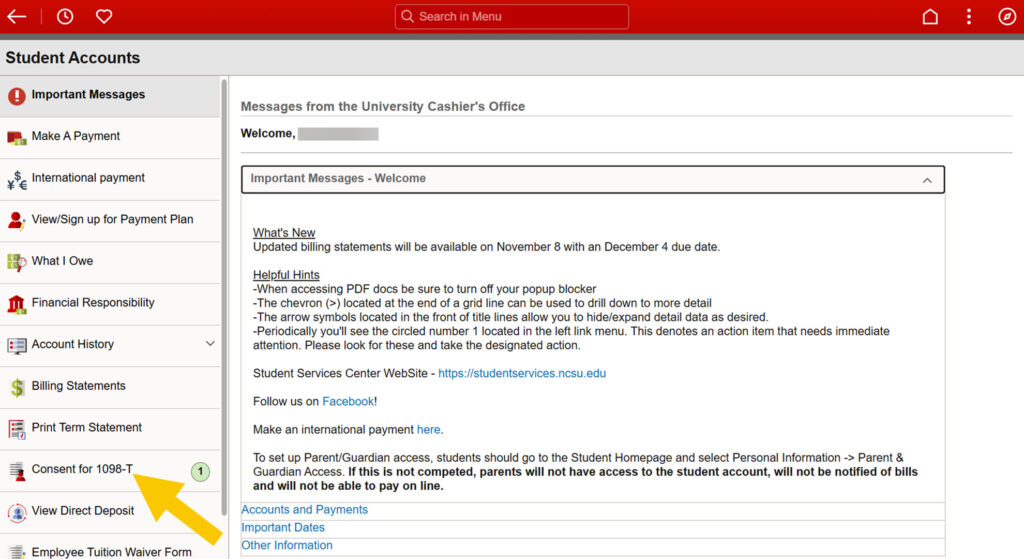This screenshot has height=559, width=1024.
Task: Select International payment in the sidebar
Action: click(110, 179)
